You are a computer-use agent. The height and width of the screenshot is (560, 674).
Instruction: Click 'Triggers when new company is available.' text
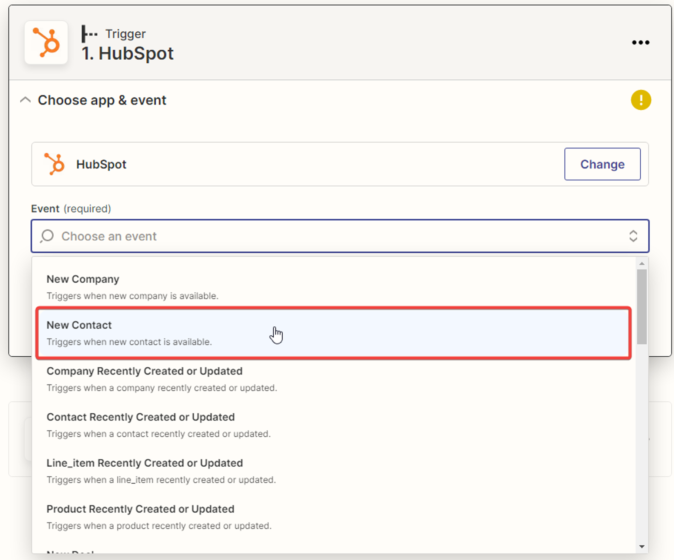coord(132,296)
